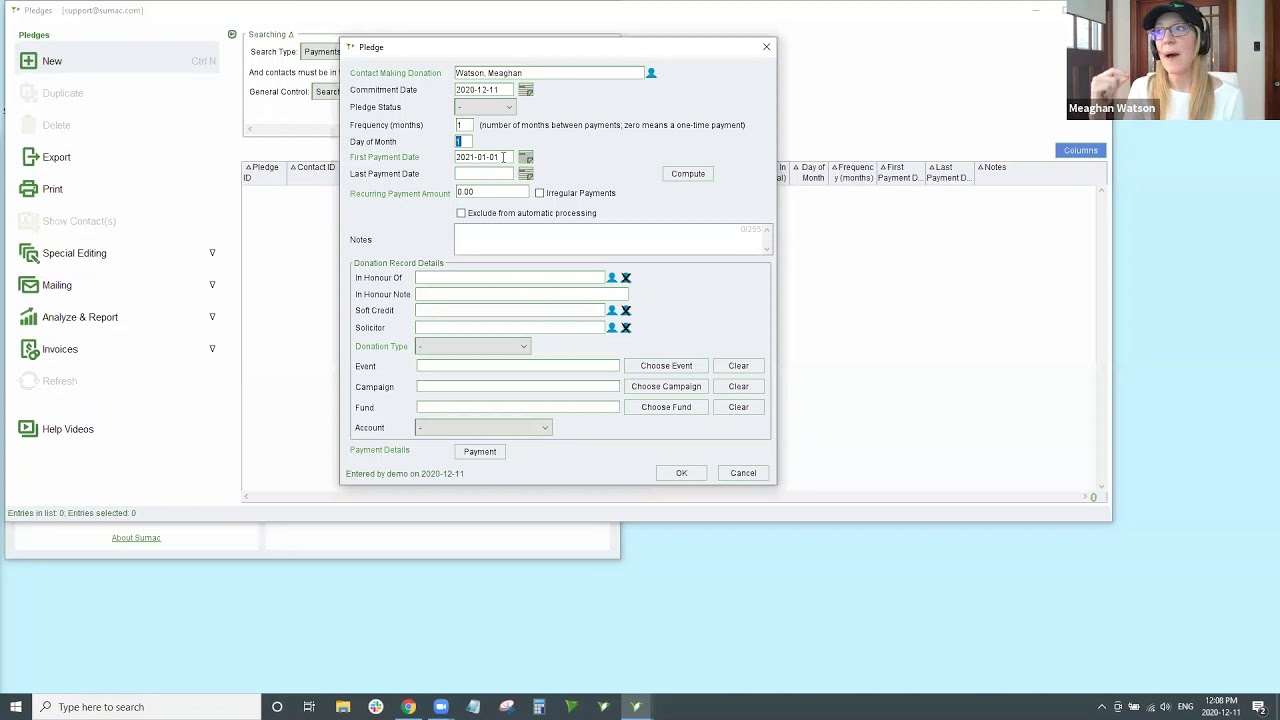This screenshot has width=1280, height=720.
Task: Open calendar for Commitment Date
Action: pyautogui.click(x=526, y=90)
